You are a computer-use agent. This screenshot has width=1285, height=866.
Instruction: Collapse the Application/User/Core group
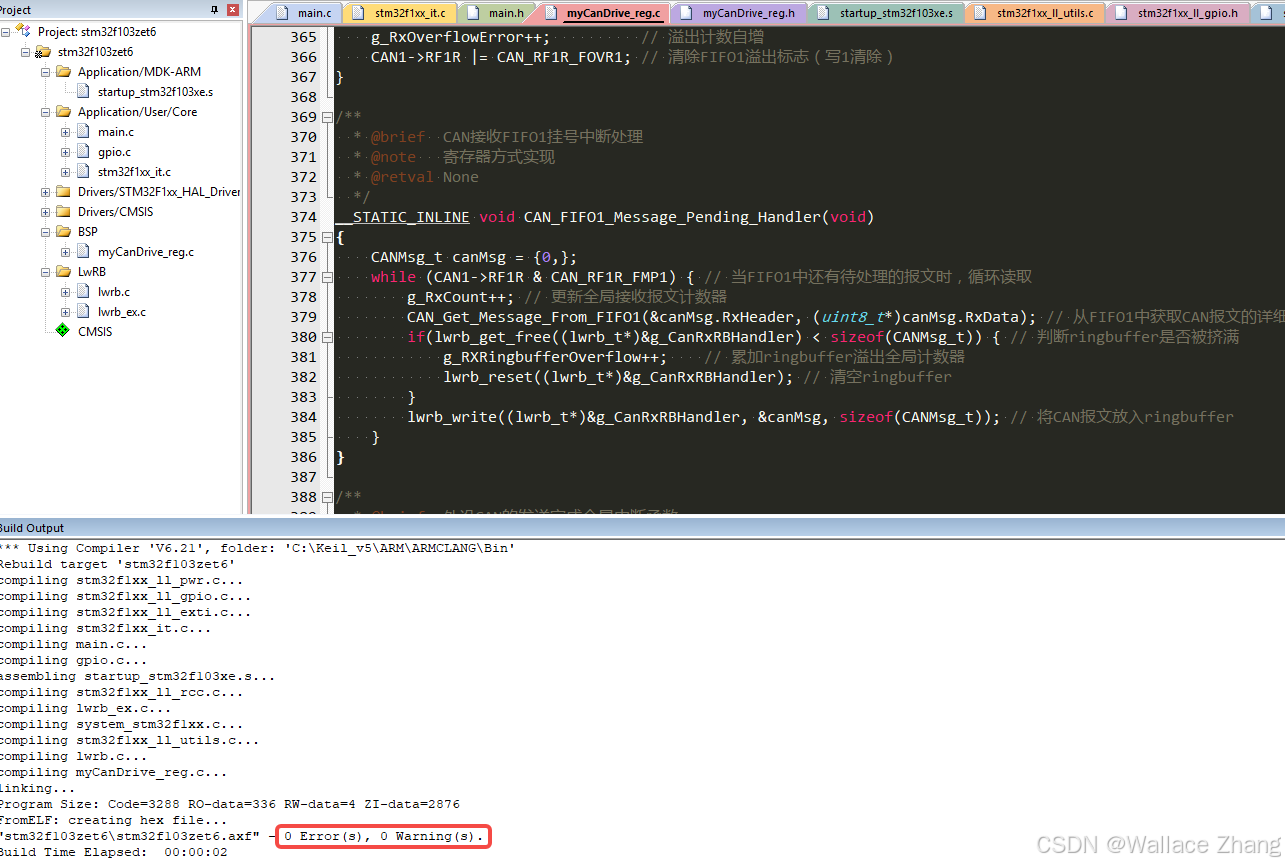tap(46, 112)
